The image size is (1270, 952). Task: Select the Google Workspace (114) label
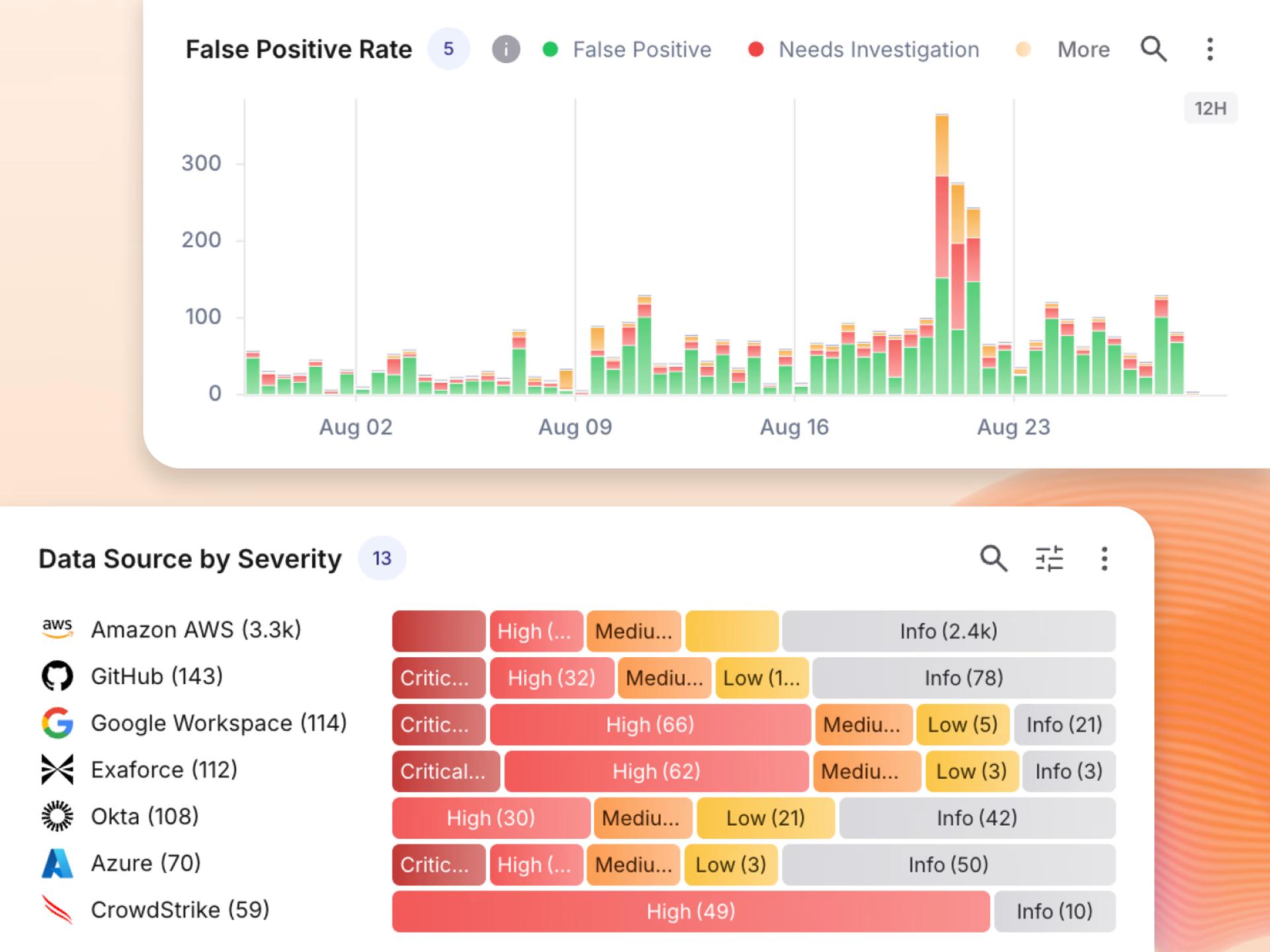tap(219, 723)
